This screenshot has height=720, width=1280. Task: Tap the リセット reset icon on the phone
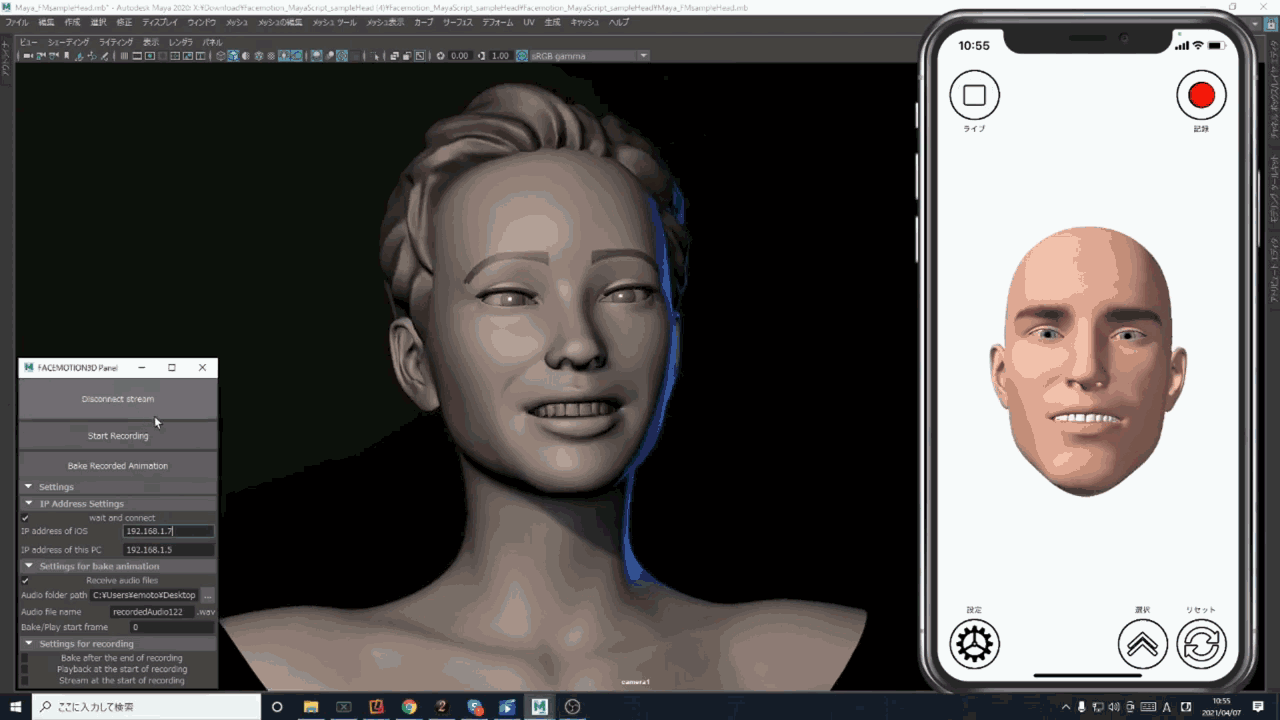point(1201,645)
